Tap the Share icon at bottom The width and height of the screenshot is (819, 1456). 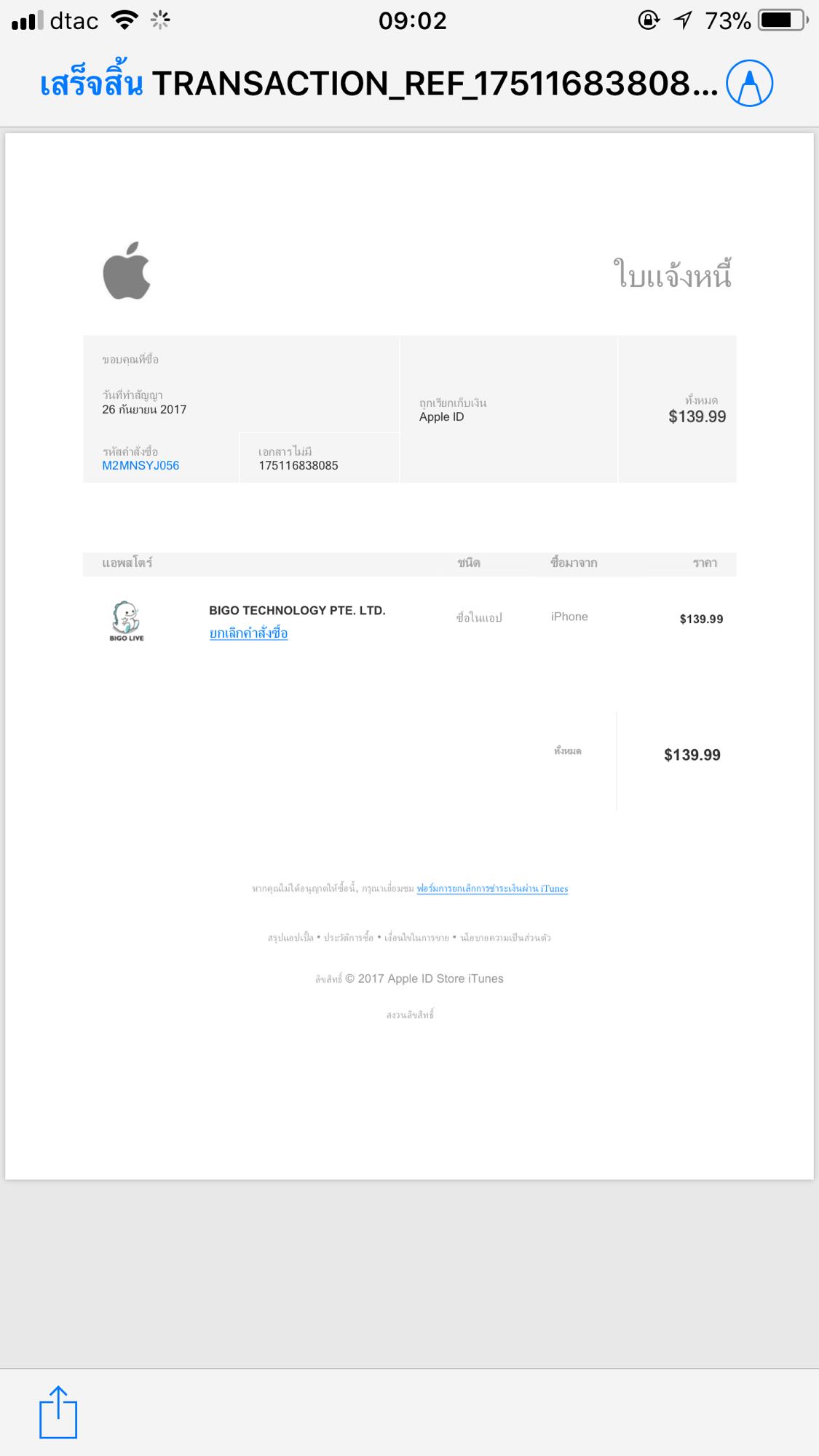click(58, 1412)
